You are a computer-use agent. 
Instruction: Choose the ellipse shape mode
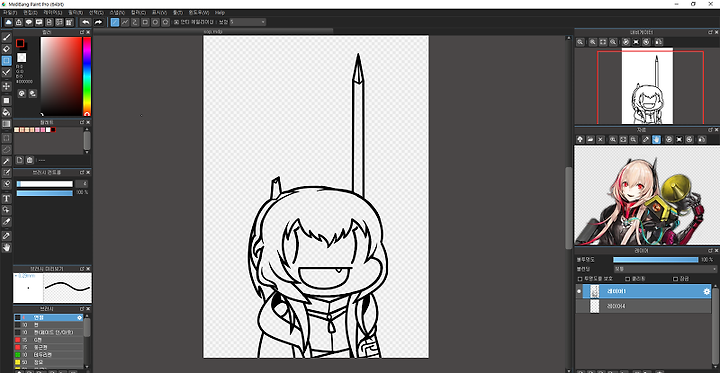point(155,22)
